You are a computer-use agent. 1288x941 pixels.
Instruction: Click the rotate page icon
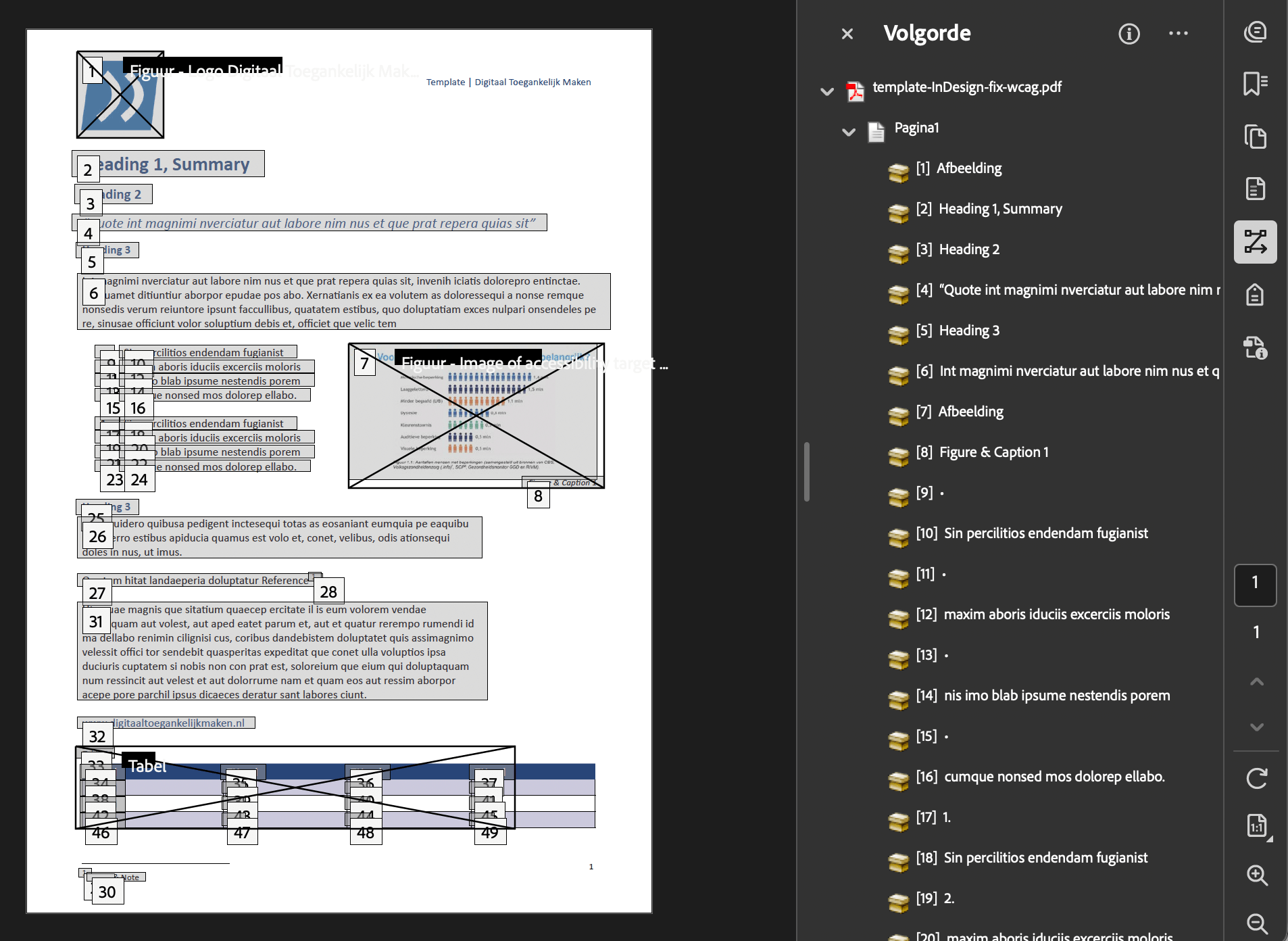(x=1256, y=778)
